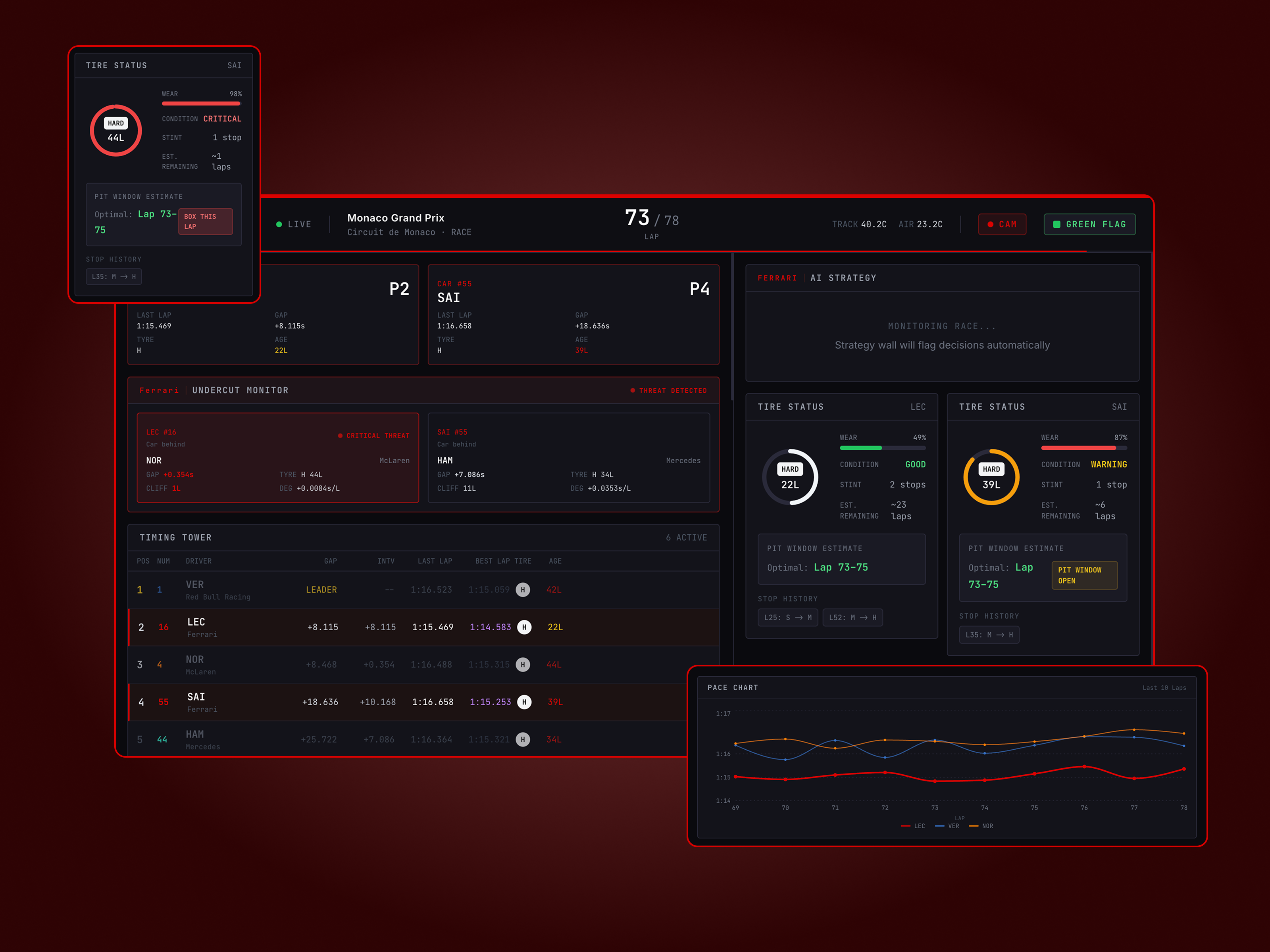
Task: Click the 1:14.583 best lap time
Action: click(490, 627)
